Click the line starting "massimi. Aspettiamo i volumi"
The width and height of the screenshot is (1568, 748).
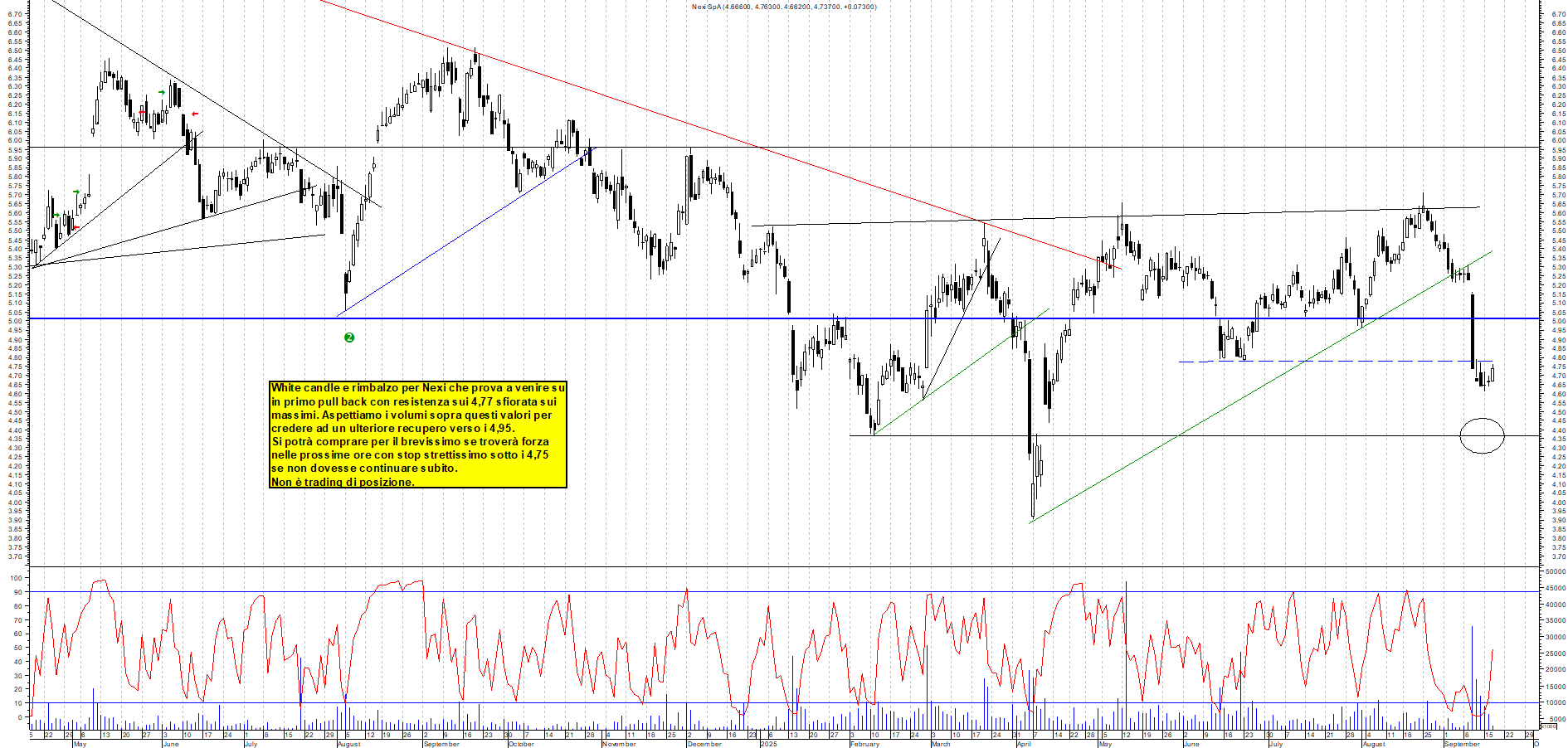click(x=411, y=415)
